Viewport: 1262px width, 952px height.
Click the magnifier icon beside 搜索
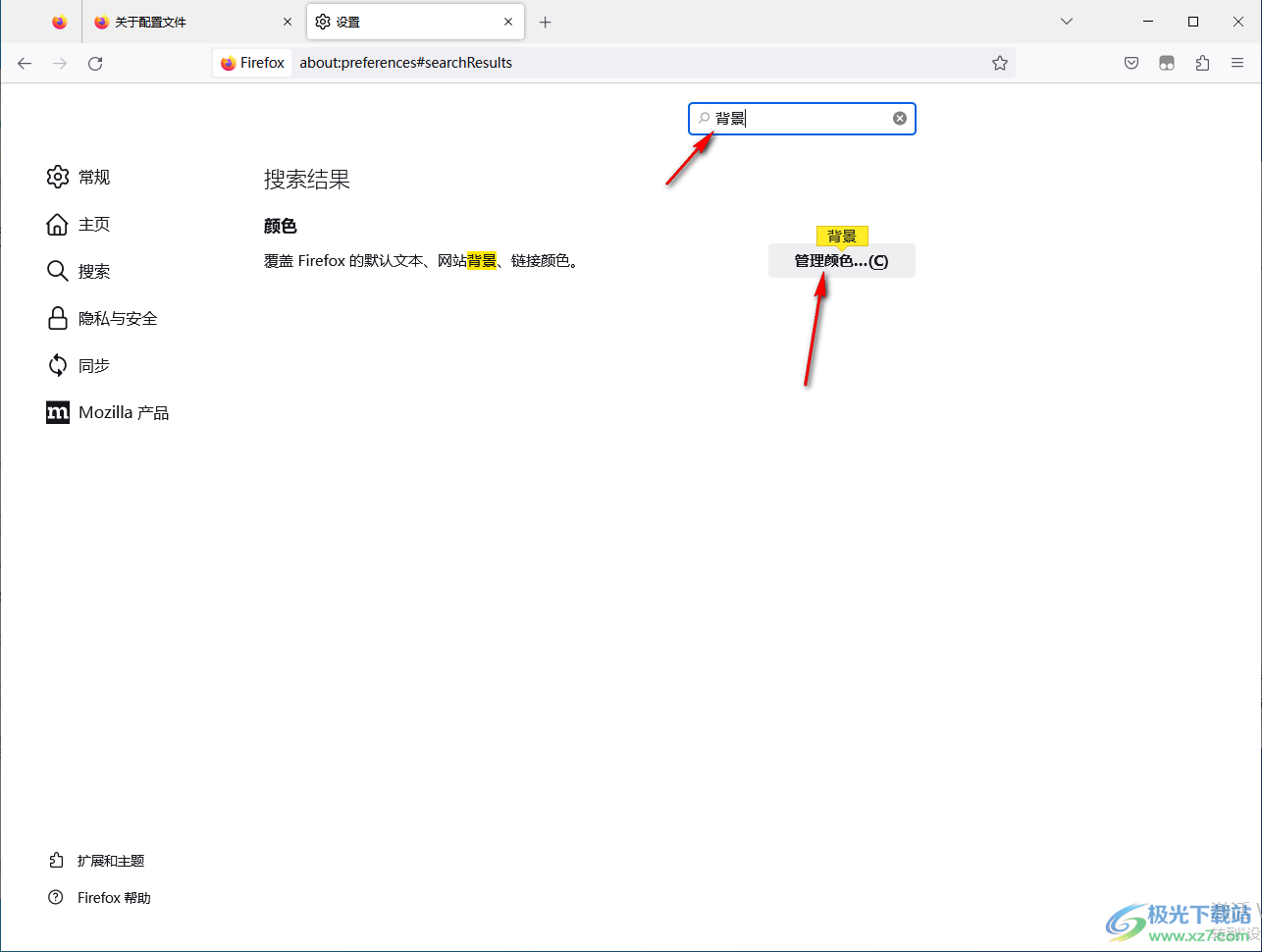[x=58, y=271]
